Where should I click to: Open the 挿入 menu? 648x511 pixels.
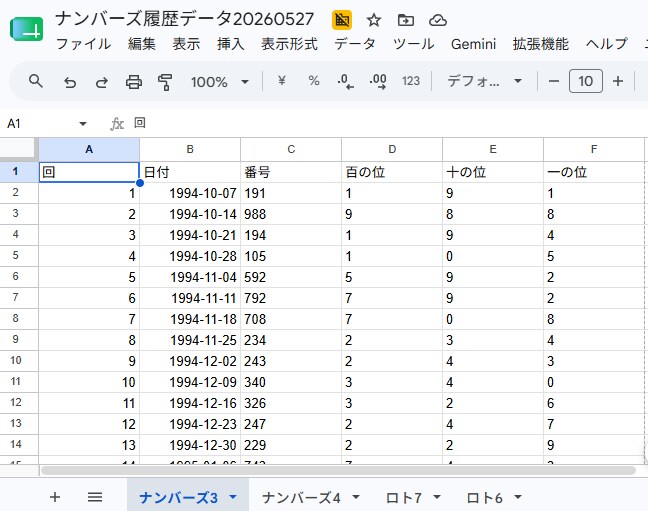pyautogui.click(x=231, y=44)
